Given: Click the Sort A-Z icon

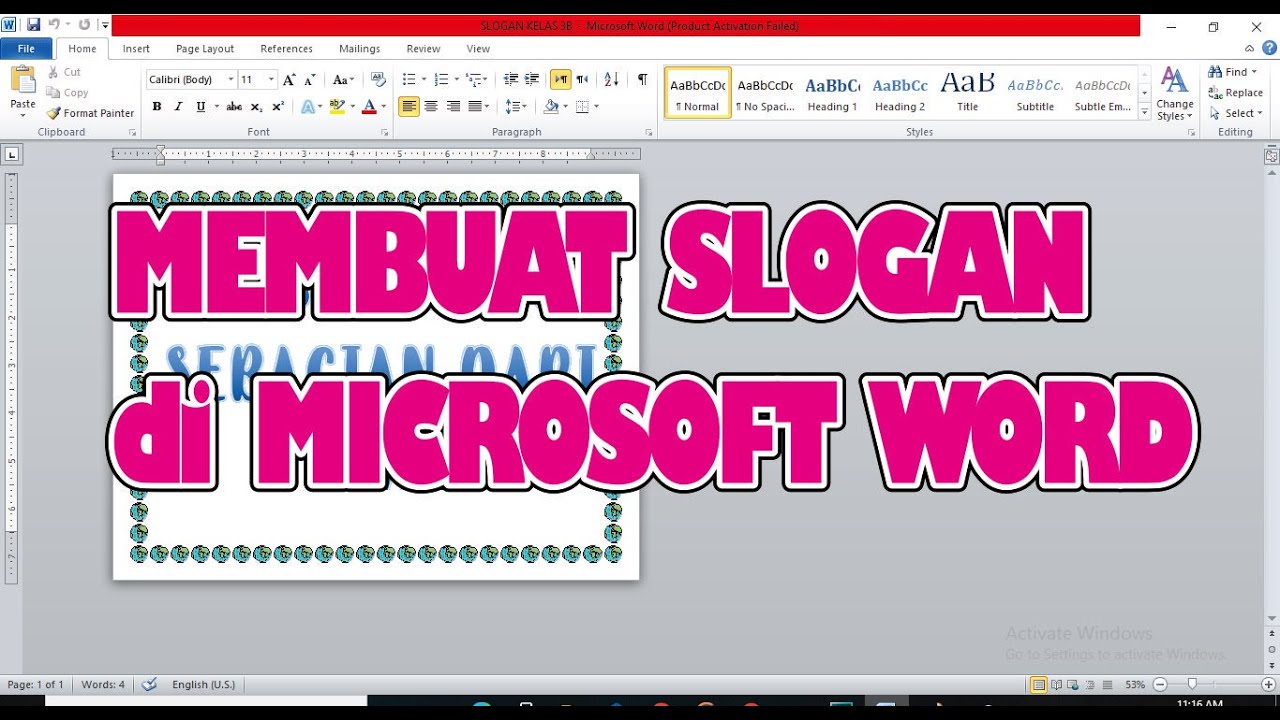Looking at the screenshot, I should click(612, 80).
